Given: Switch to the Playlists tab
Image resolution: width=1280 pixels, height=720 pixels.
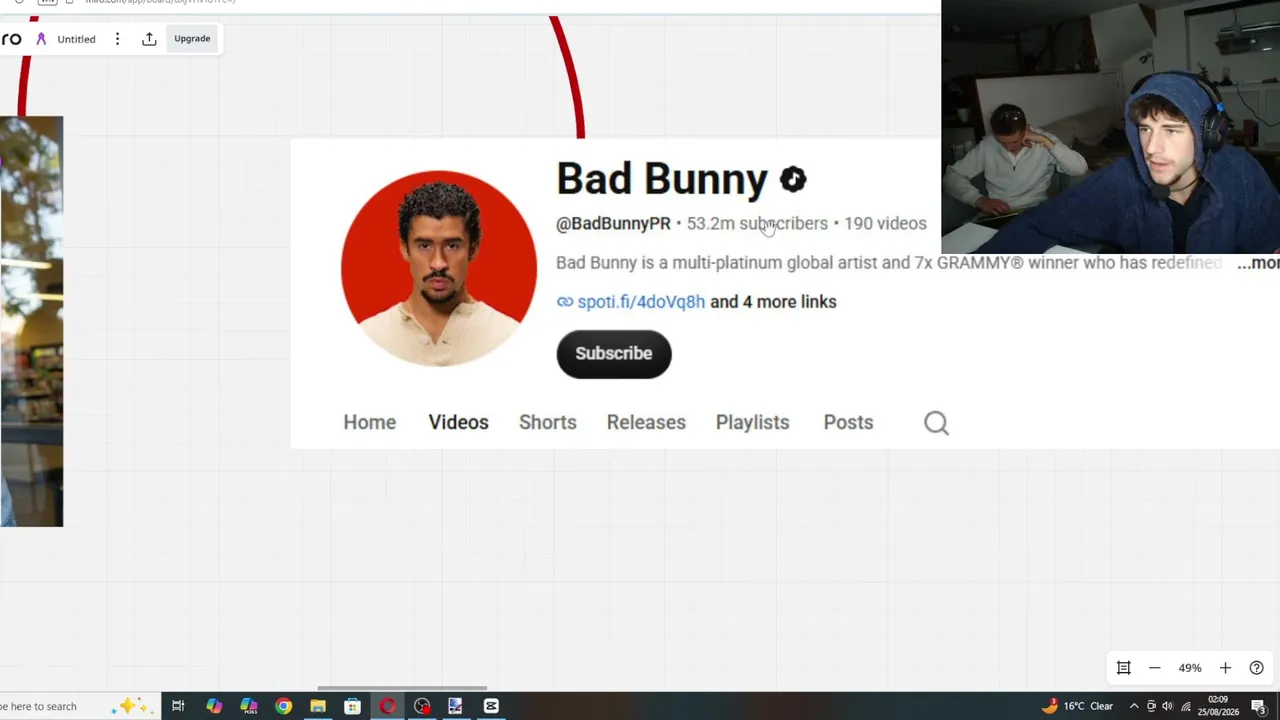Looking at the screenshot, I should tap(752, 422).
